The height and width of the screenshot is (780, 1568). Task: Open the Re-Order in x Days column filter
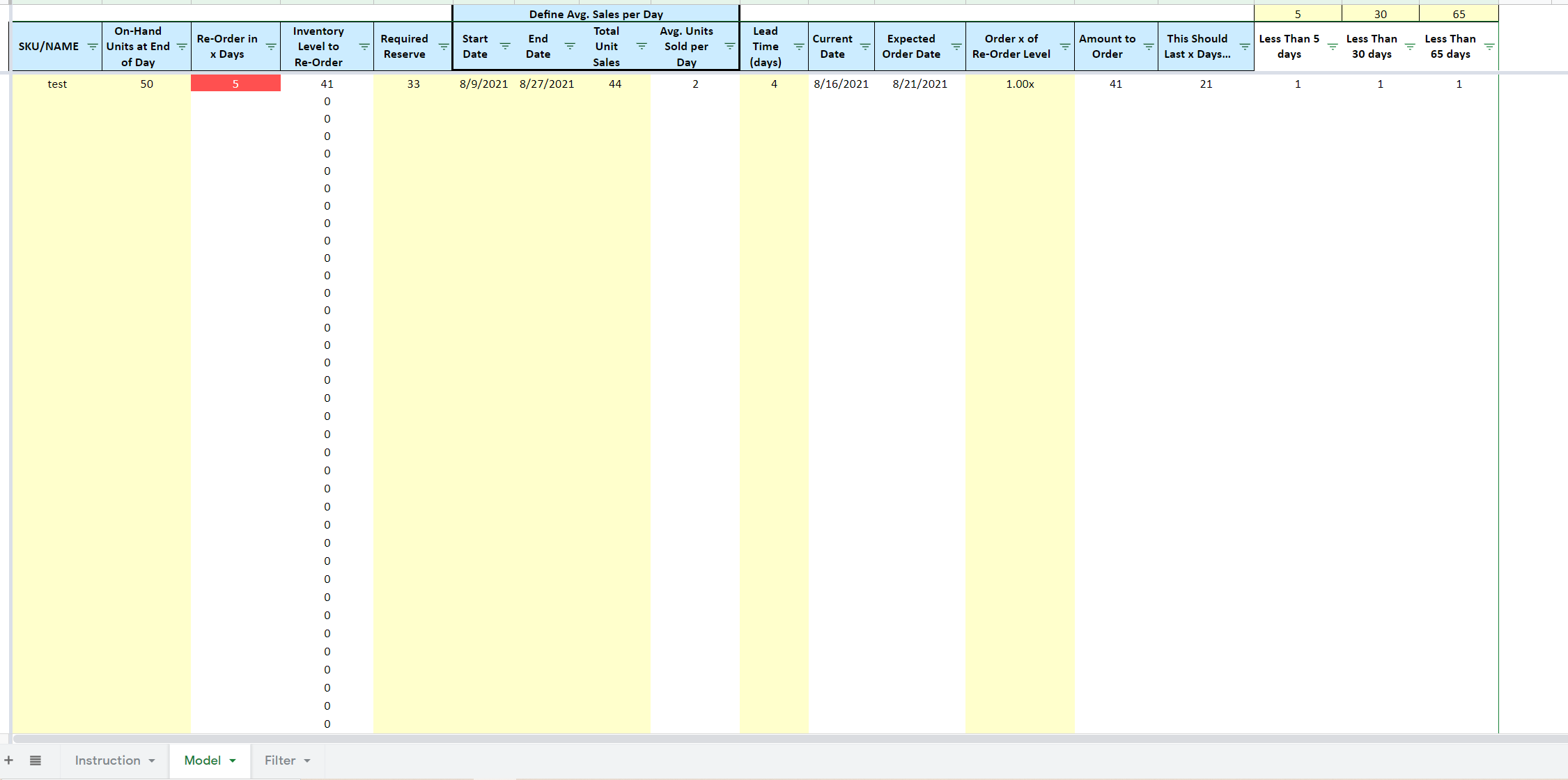tap(272, 46)
